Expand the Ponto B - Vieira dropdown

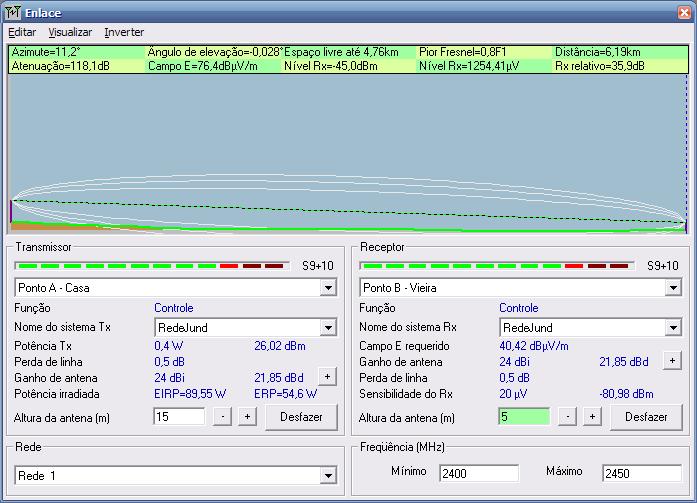pyautogui.click(x=673, y=288)
